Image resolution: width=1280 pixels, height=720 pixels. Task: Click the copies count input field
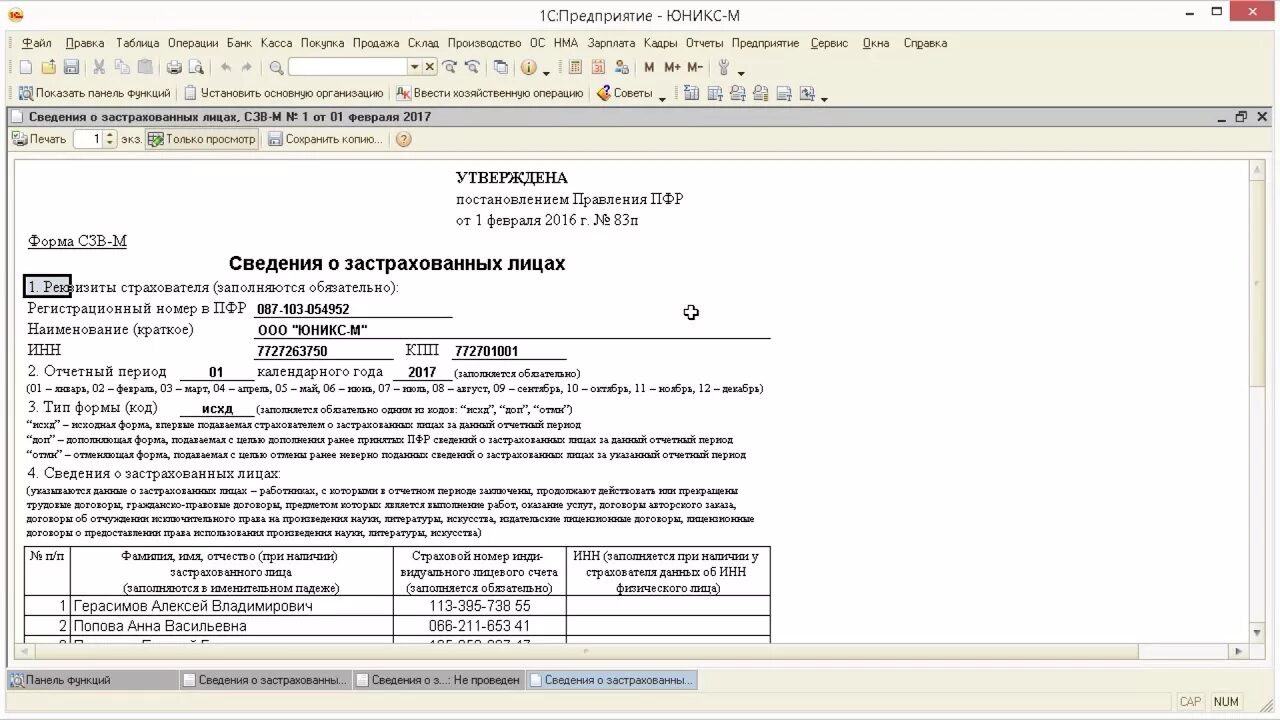[90, 139]
